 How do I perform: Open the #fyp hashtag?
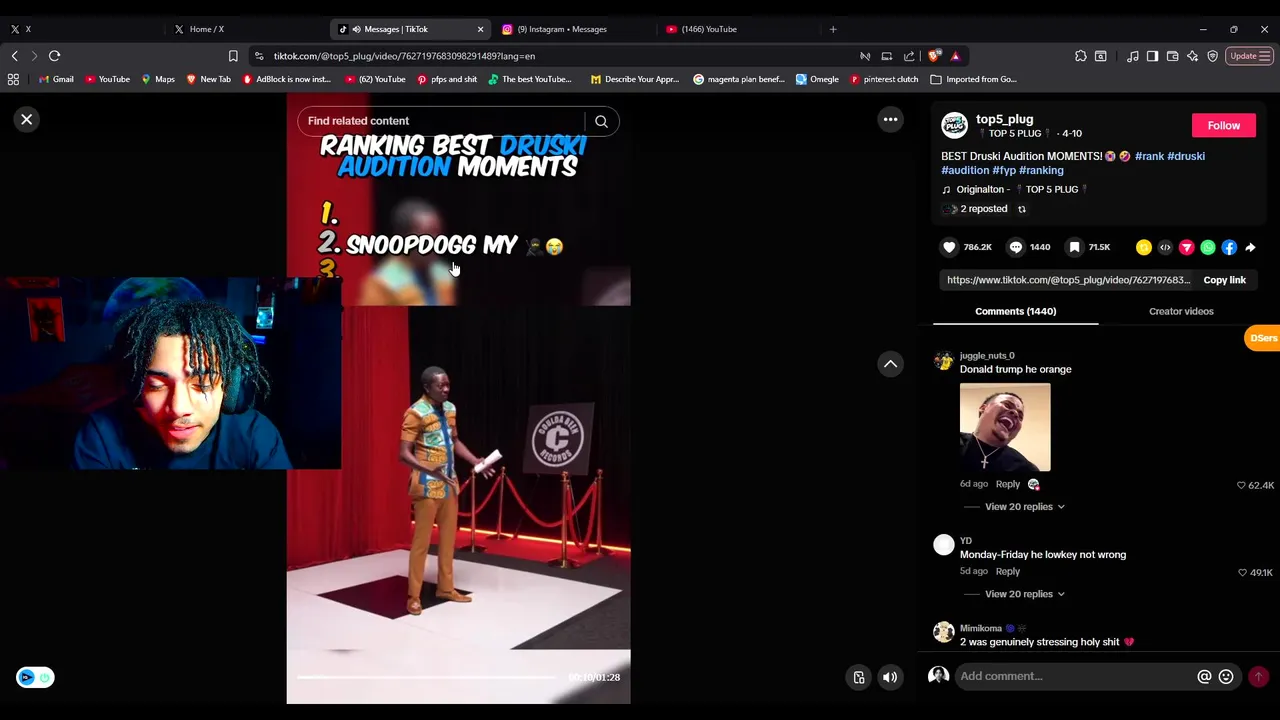click(1004, 170)
